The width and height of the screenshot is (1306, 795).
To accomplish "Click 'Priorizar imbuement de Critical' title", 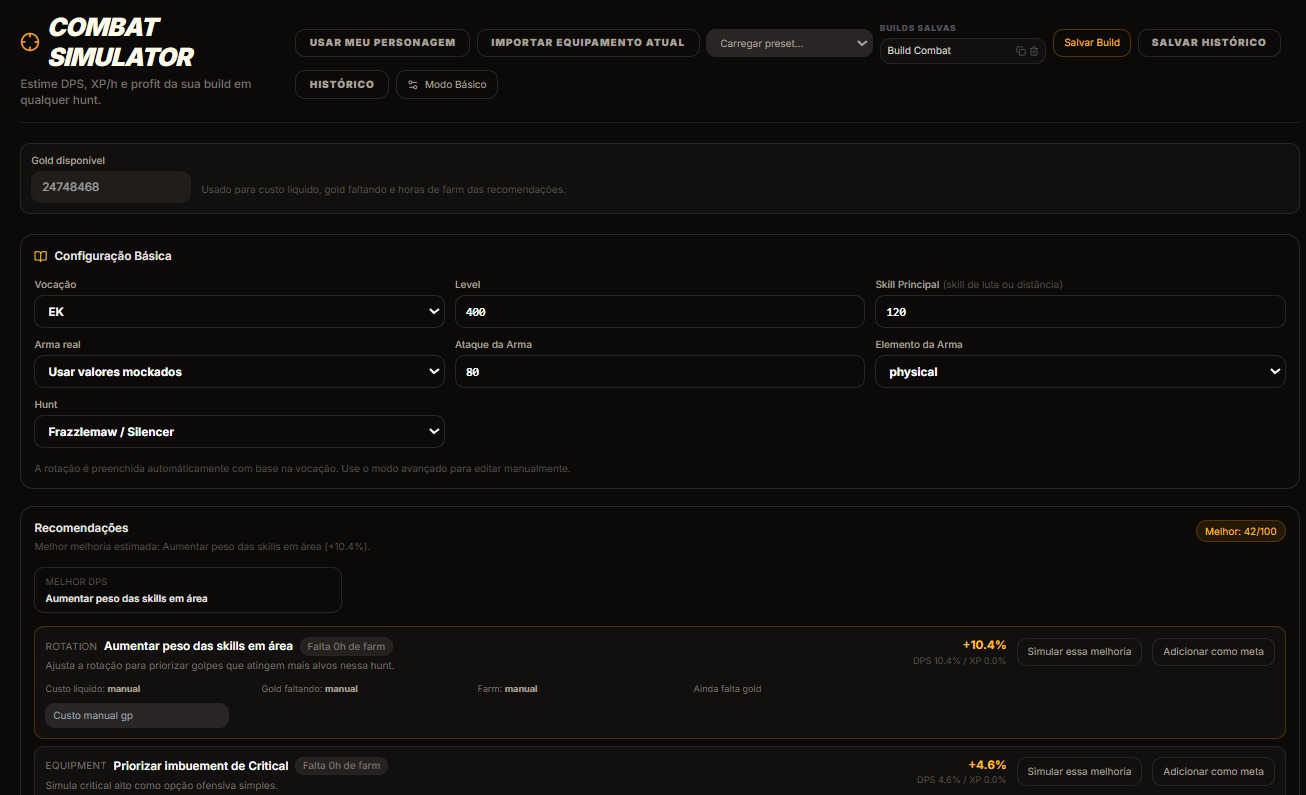I will click(x=201, y=766).
